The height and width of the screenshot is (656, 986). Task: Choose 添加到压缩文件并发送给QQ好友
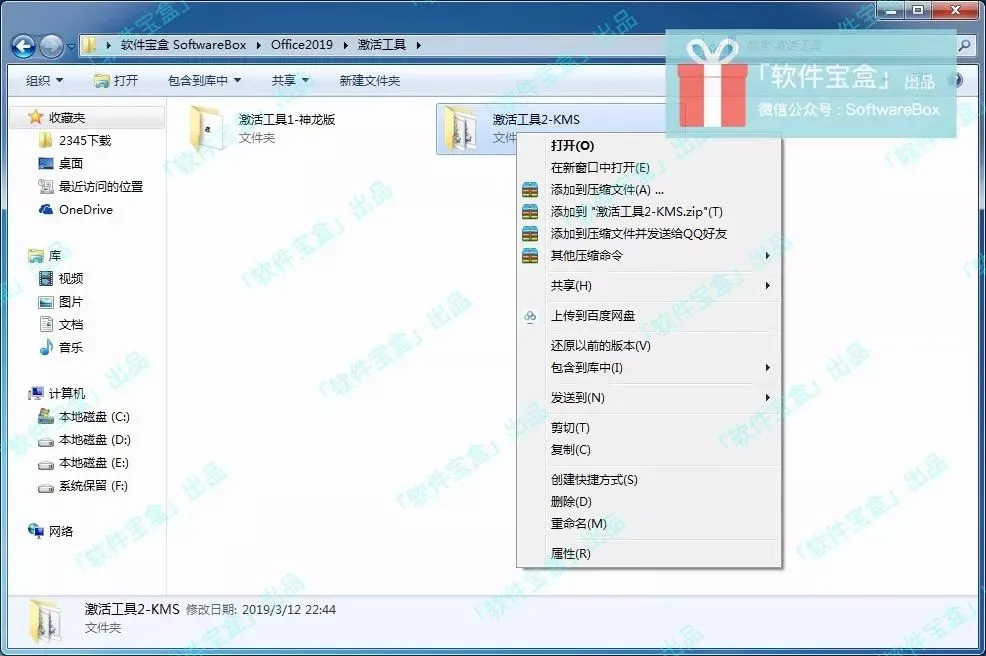click(x=648, y=234)
